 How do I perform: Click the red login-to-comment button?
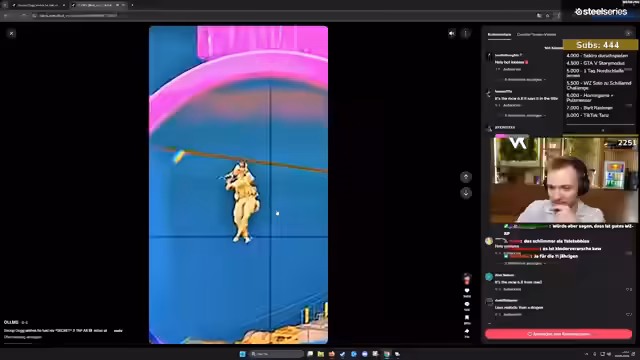pos(558,334)
